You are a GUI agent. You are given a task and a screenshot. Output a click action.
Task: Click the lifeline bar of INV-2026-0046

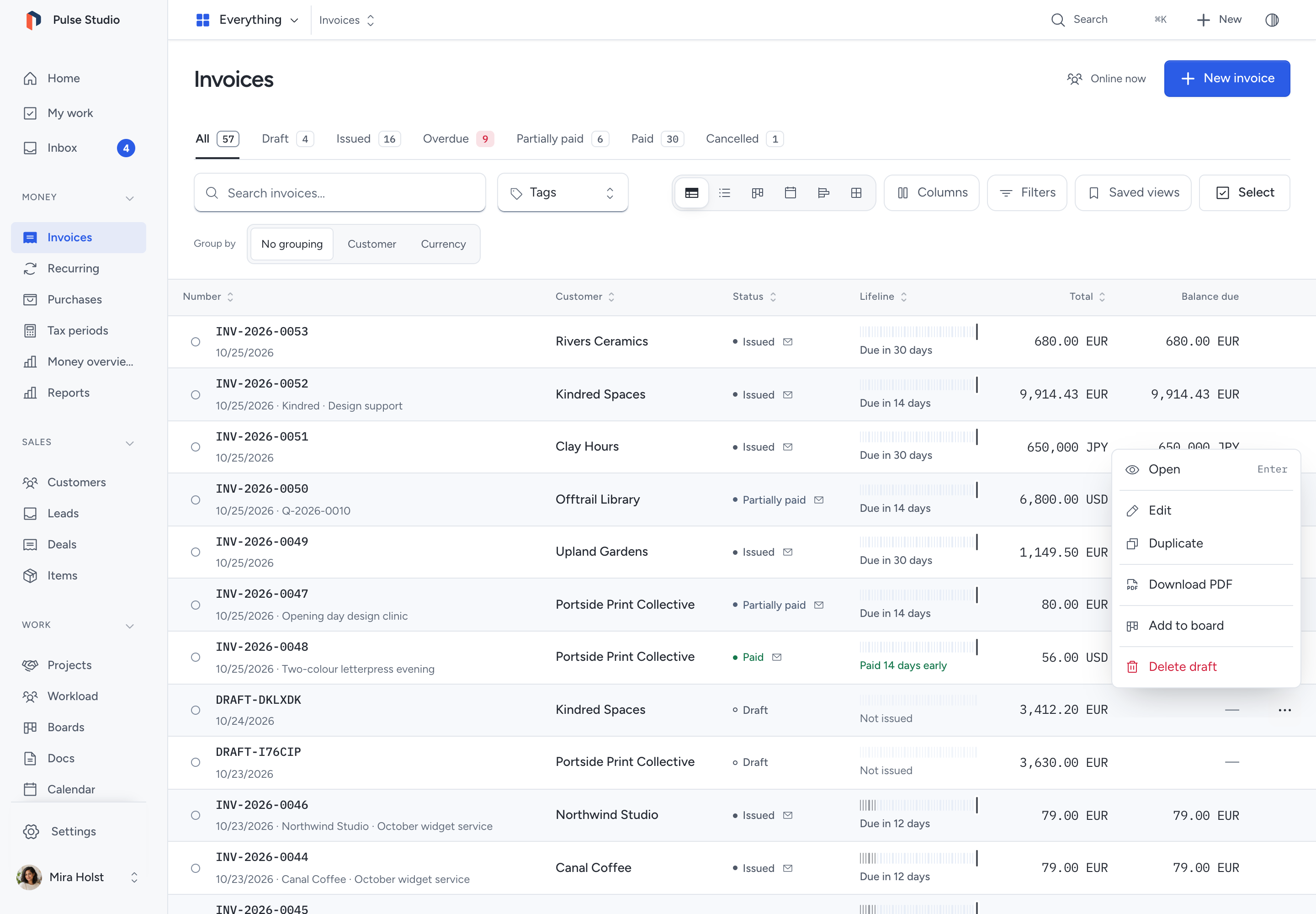918,805
